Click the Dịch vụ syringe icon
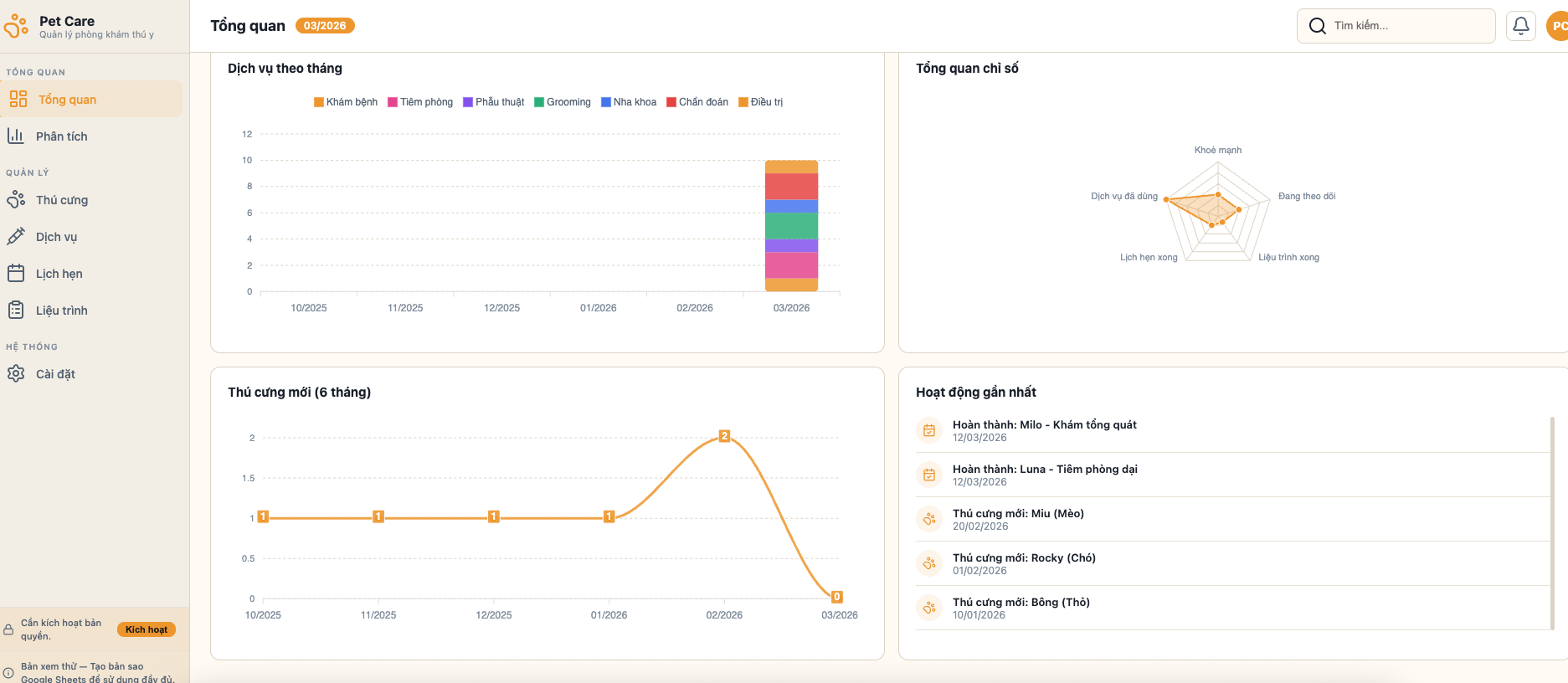 click(x=16, y=237)
